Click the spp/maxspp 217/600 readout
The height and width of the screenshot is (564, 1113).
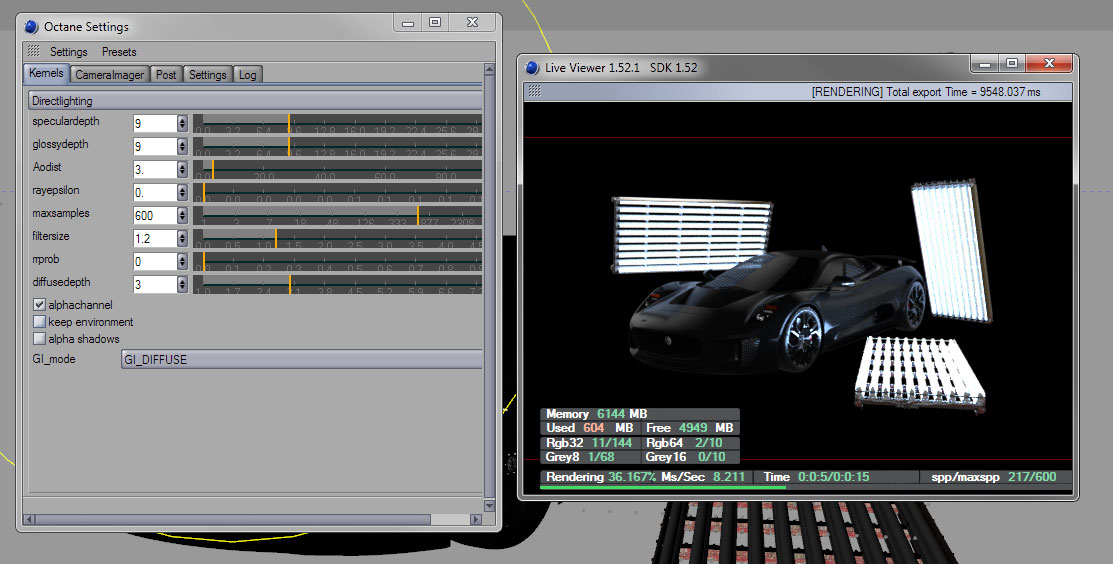pyautogui.click(x=994, y=477)
